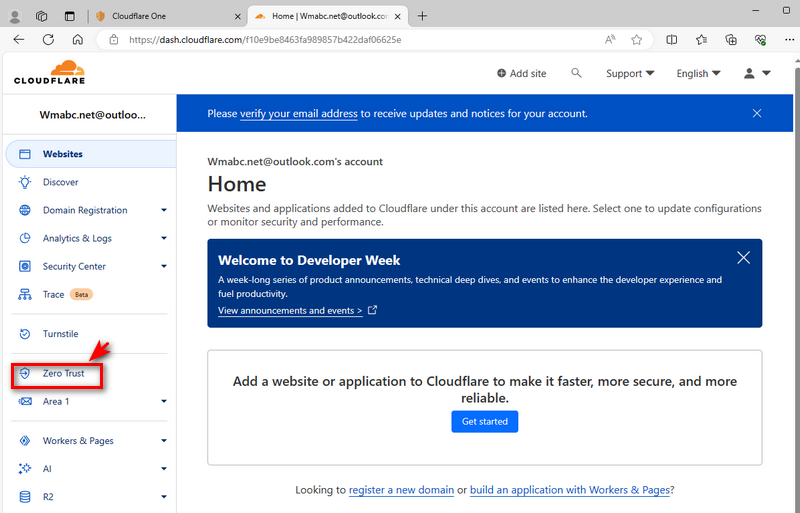Click the Discover lightbulb icon
Viewport: 800px width, 513px height.
24,182
